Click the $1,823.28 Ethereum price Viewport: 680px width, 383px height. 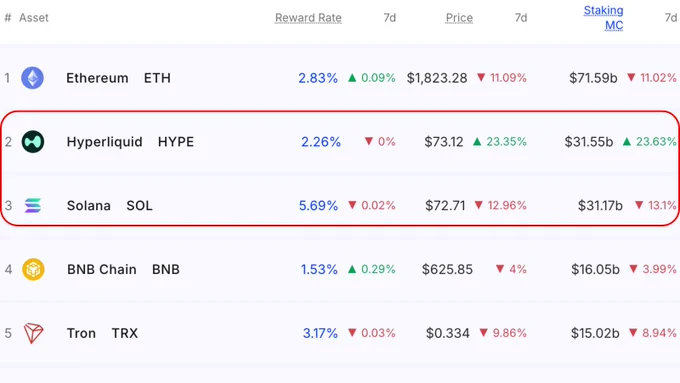pyautogui.click(x=437, y=78)
